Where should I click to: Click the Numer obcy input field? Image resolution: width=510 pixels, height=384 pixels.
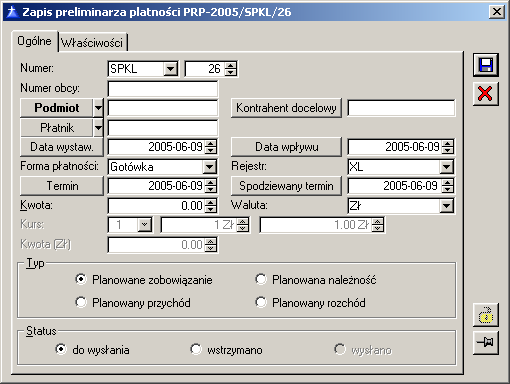[x=163, y=89]
